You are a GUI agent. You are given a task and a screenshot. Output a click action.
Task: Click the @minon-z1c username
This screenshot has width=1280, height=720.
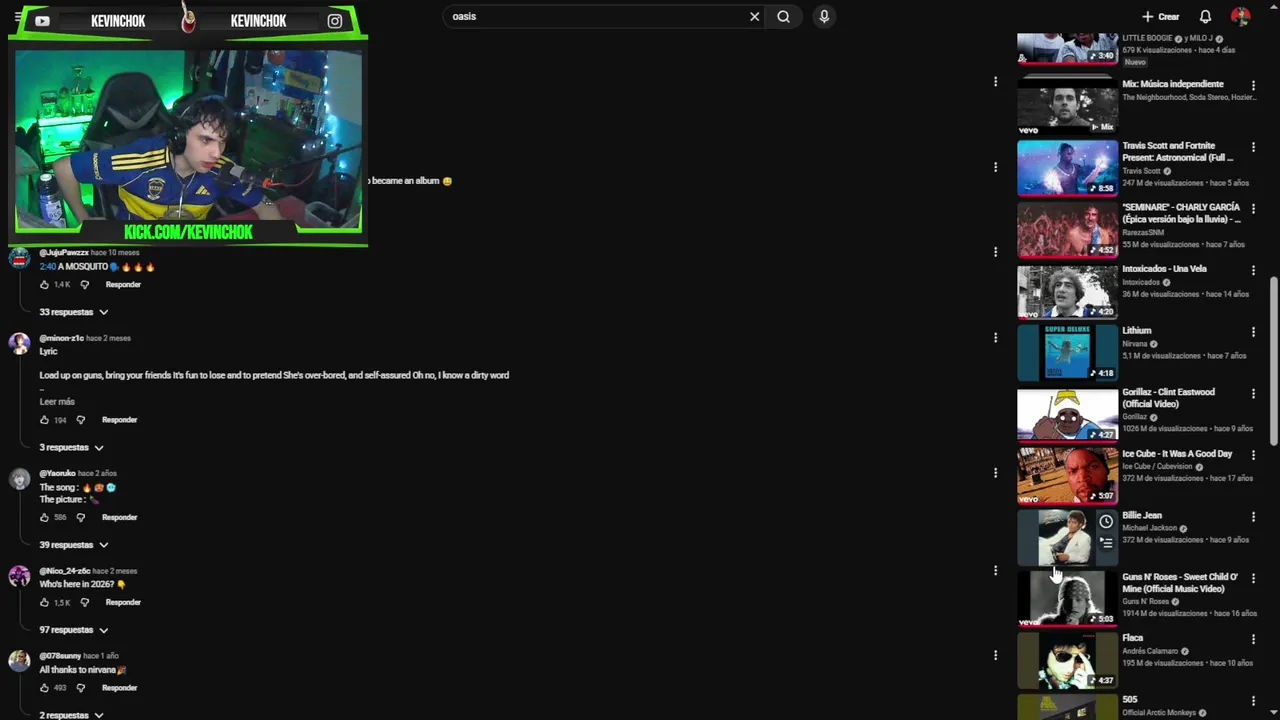(61, 339)
